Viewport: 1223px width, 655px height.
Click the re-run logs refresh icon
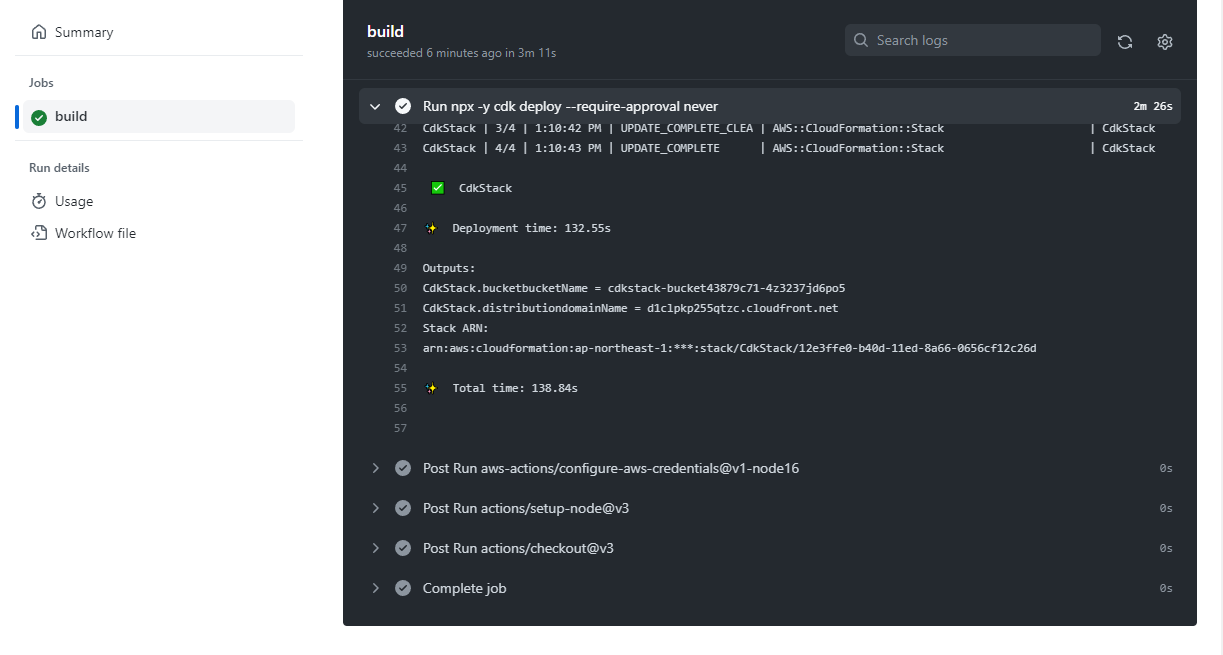tap(1124, 41)
